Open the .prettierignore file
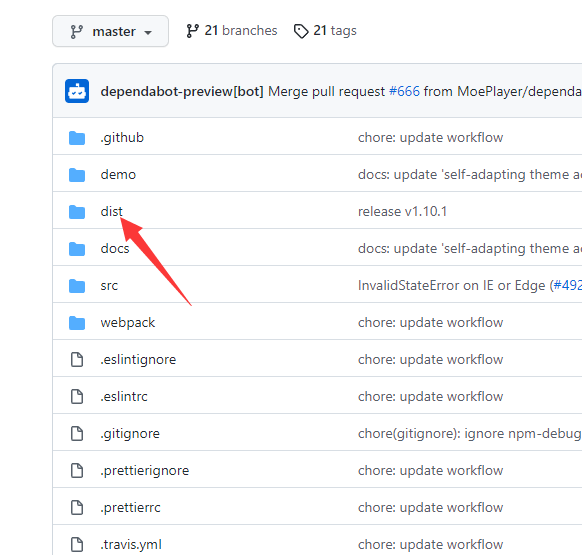The height and width of the screenshot is (555, 582). click(x=145, y=471)
